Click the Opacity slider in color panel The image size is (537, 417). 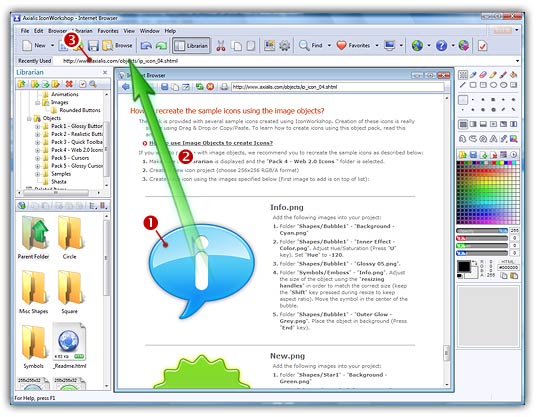[x=483, y=230]
